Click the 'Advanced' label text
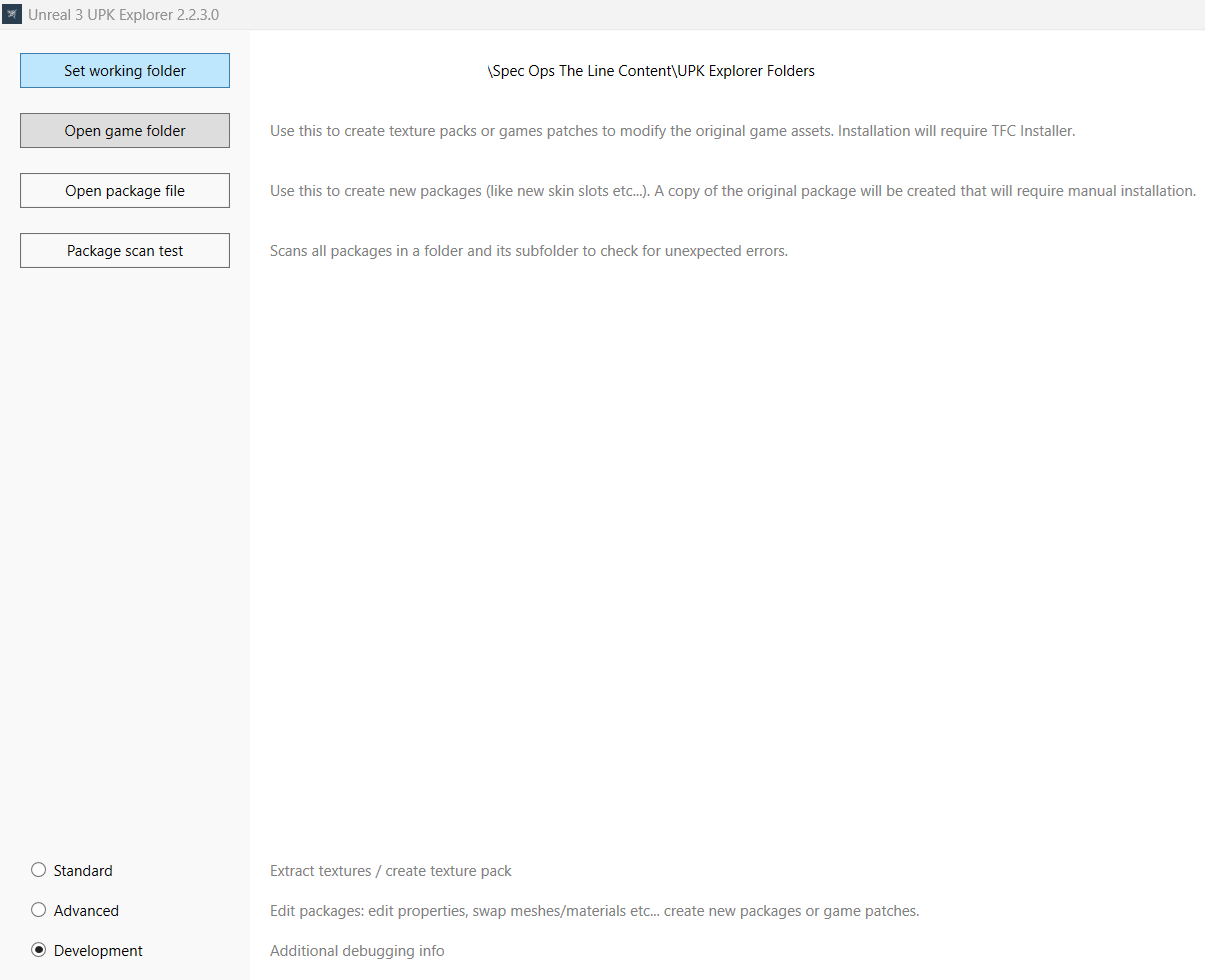This screenshot has width=1205, height=980. (x=86, y=911)
